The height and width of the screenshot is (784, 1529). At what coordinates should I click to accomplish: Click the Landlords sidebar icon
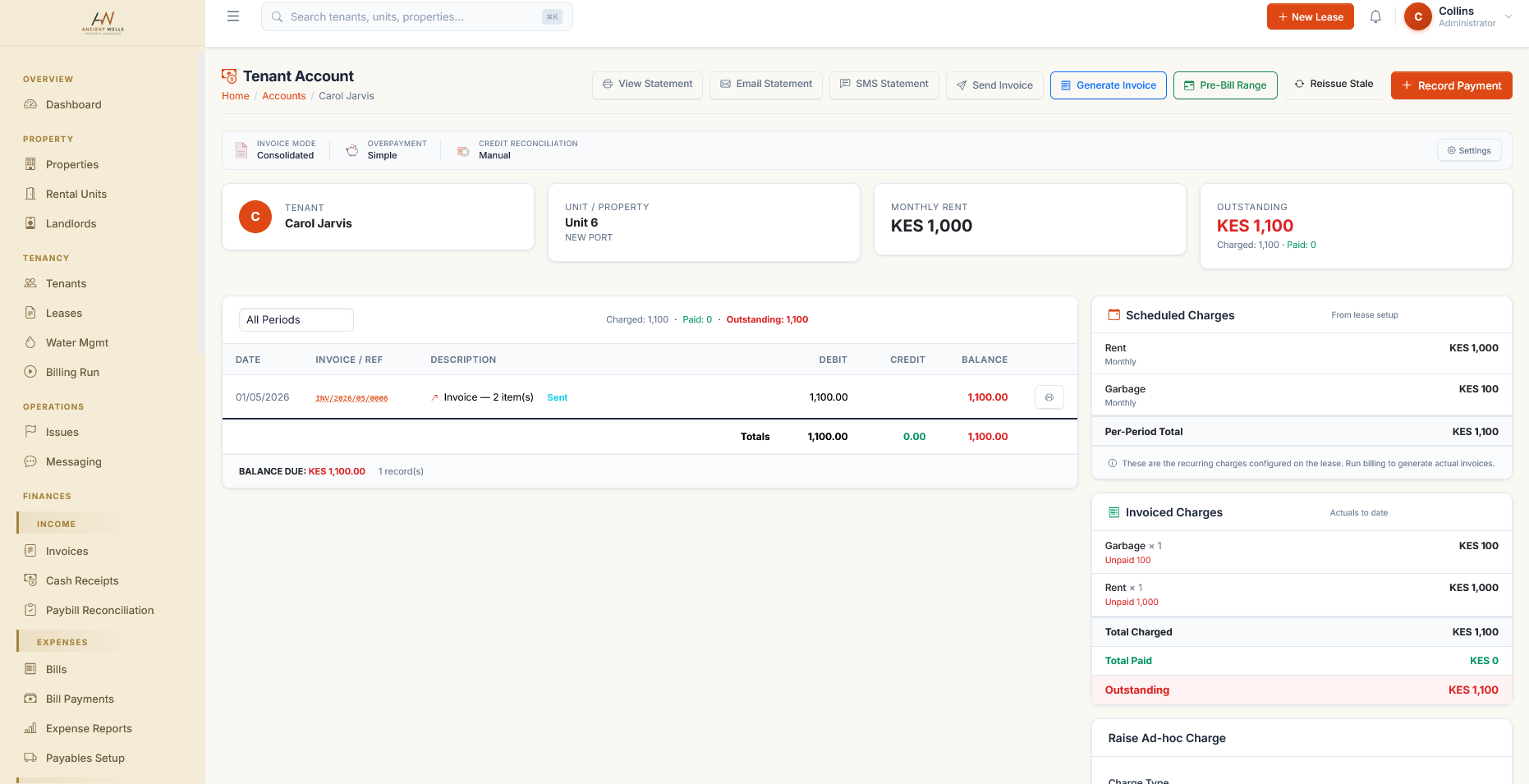click(30, 223)
